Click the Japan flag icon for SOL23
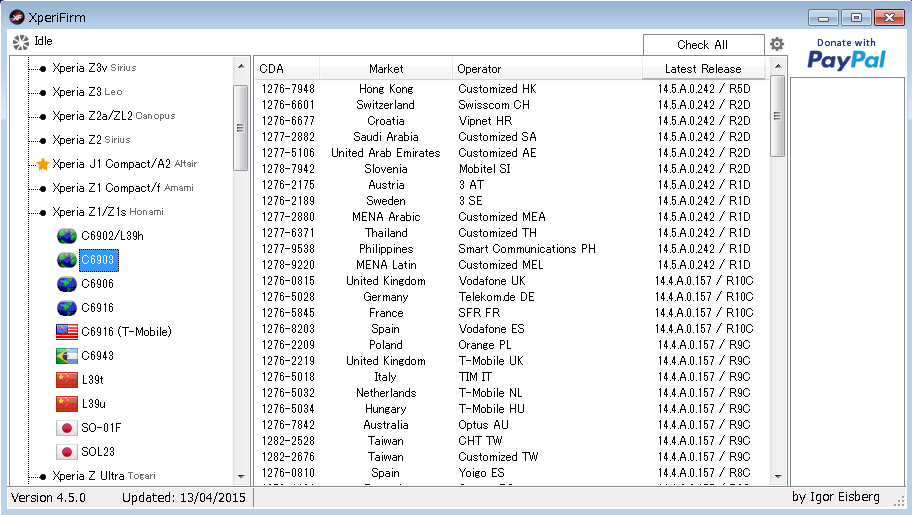912x515 pixels. click(67, 452)
